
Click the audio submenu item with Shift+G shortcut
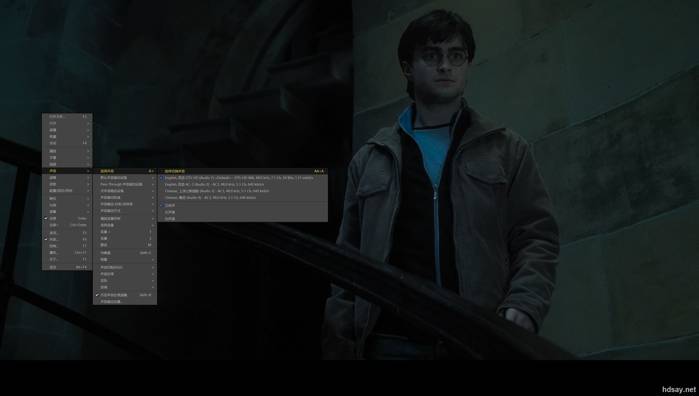click(125, 252)
